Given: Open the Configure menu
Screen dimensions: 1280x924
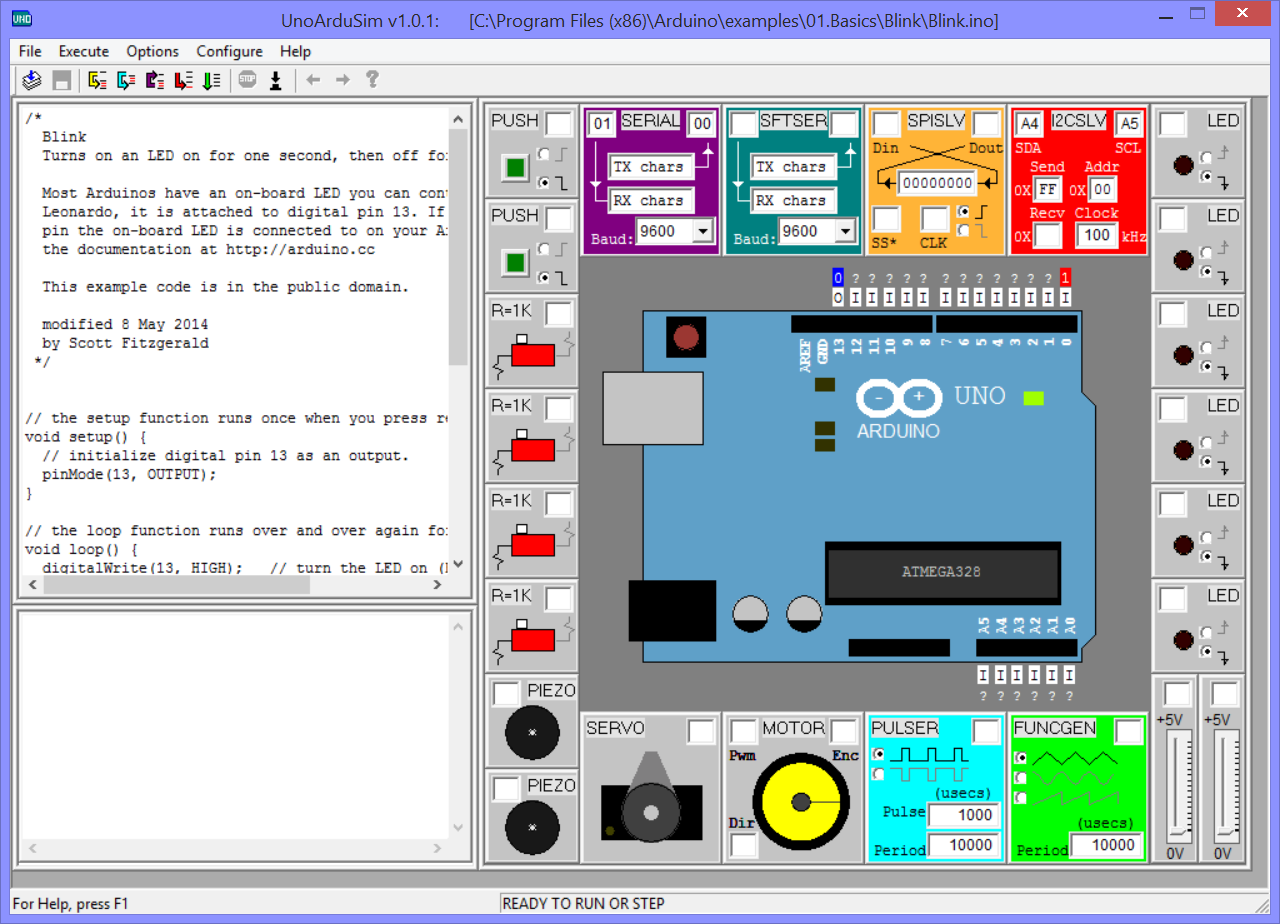Looking at the screenshot, I should click(x=229, y=51).
